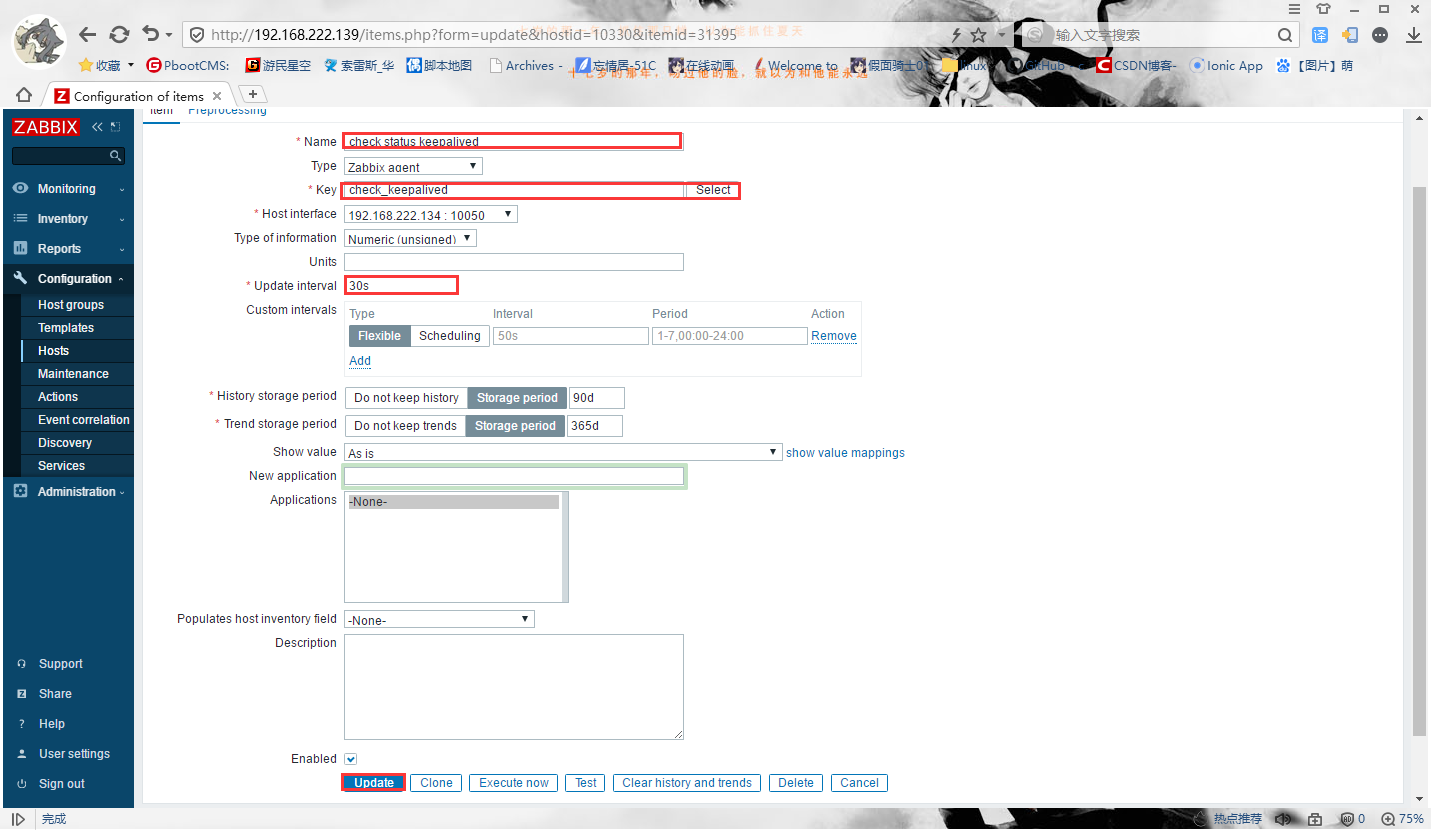The height and width of the screenshot is (830, 1431).
Task: Click the show value mappings link
Action: (845, 453)
